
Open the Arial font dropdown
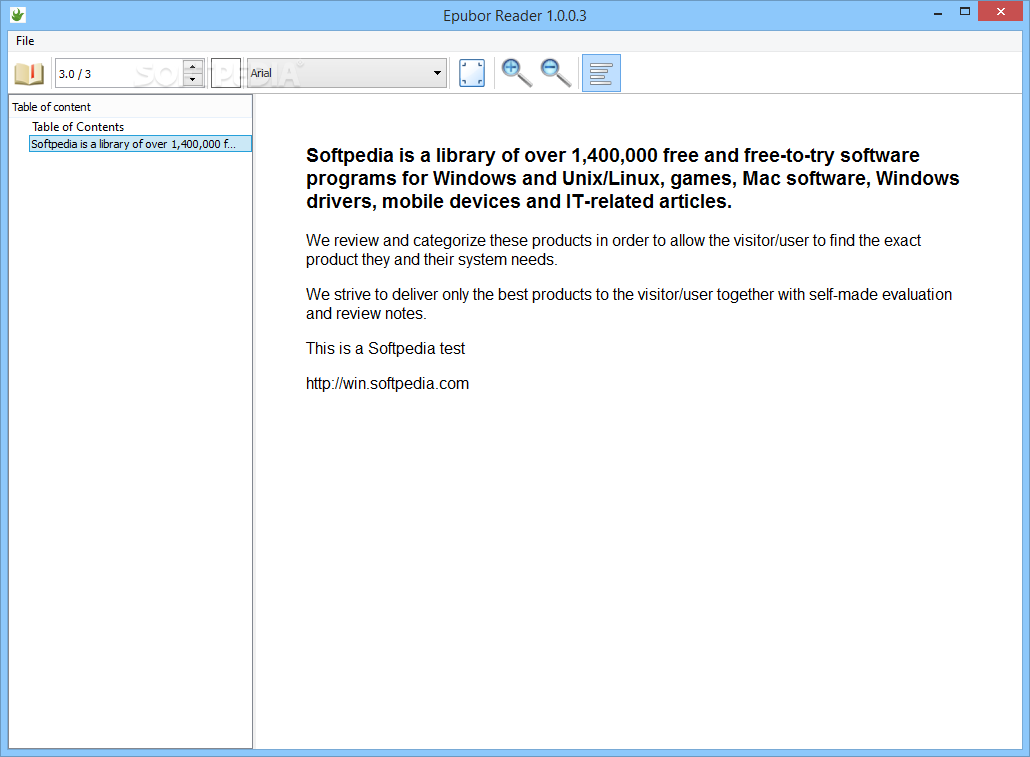[347, 73]
